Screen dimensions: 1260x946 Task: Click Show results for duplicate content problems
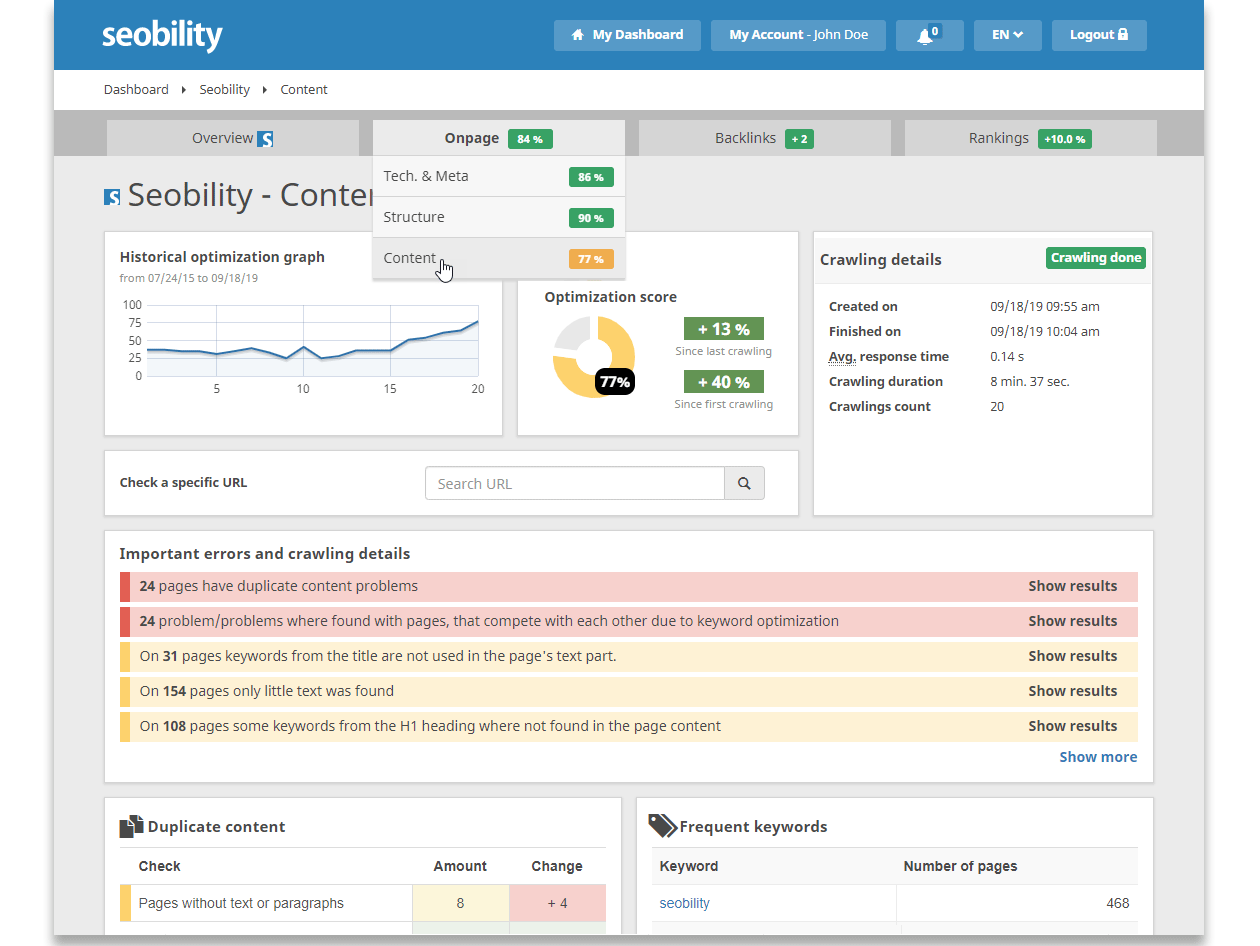click(x=1073, y=587)
